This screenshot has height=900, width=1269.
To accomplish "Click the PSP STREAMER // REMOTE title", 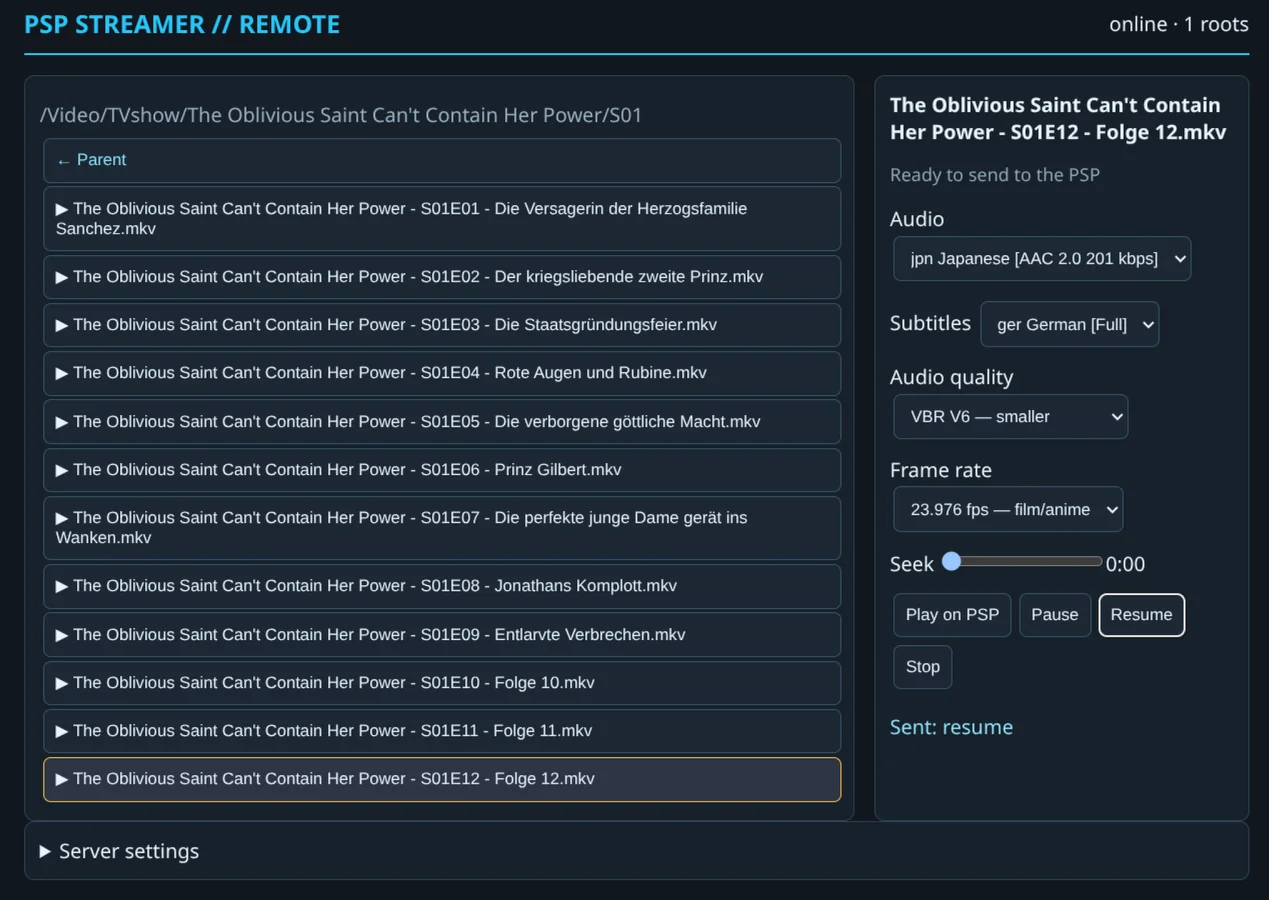I will (182, 25).
